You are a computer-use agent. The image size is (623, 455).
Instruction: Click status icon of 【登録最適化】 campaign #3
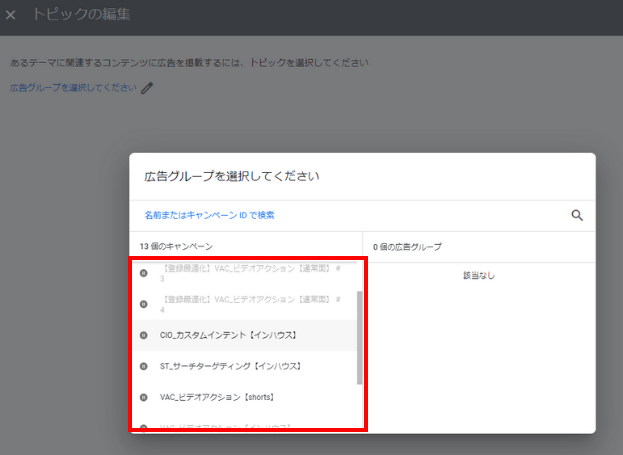(144, 272)
